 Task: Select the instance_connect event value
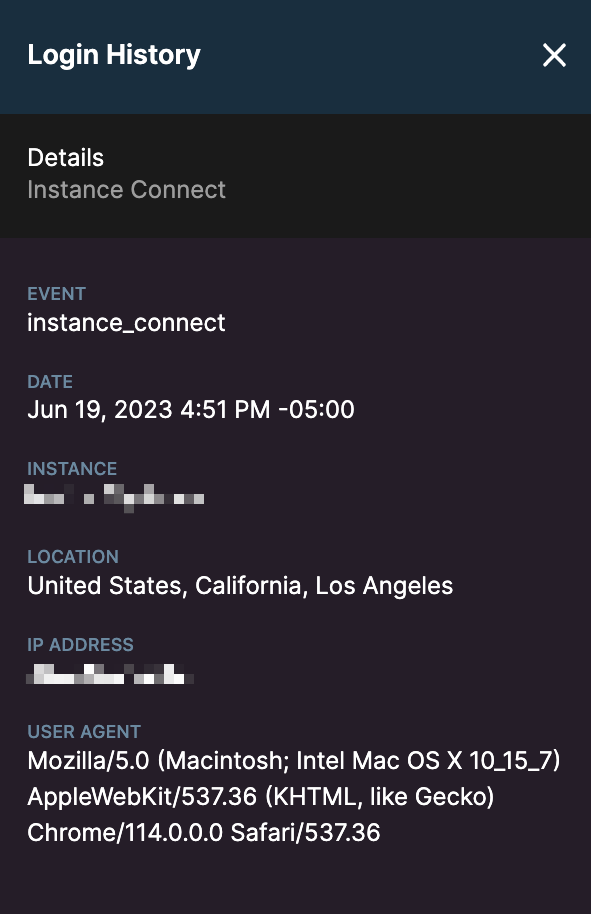point(126,323)
